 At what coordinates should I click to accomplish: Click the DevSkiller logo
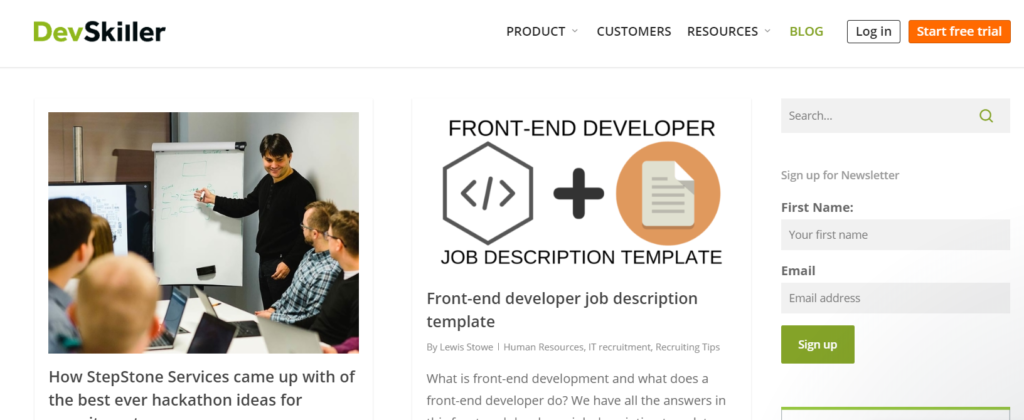coord(99,32)
